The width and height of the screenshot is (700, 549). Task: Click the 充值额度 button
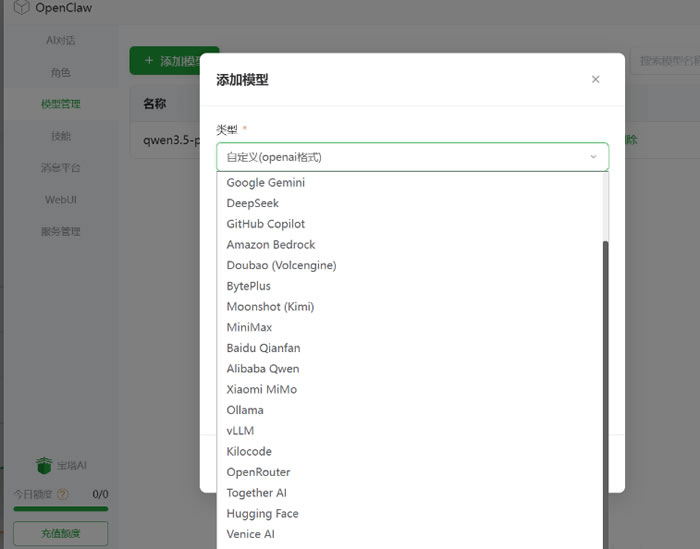tap(61, 534)
